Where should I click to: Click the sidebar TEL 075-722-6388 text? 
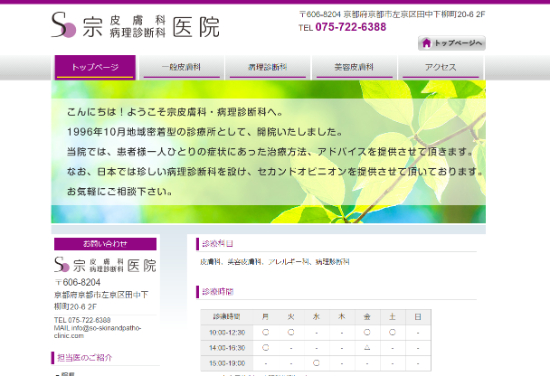[x=82, y=320]
